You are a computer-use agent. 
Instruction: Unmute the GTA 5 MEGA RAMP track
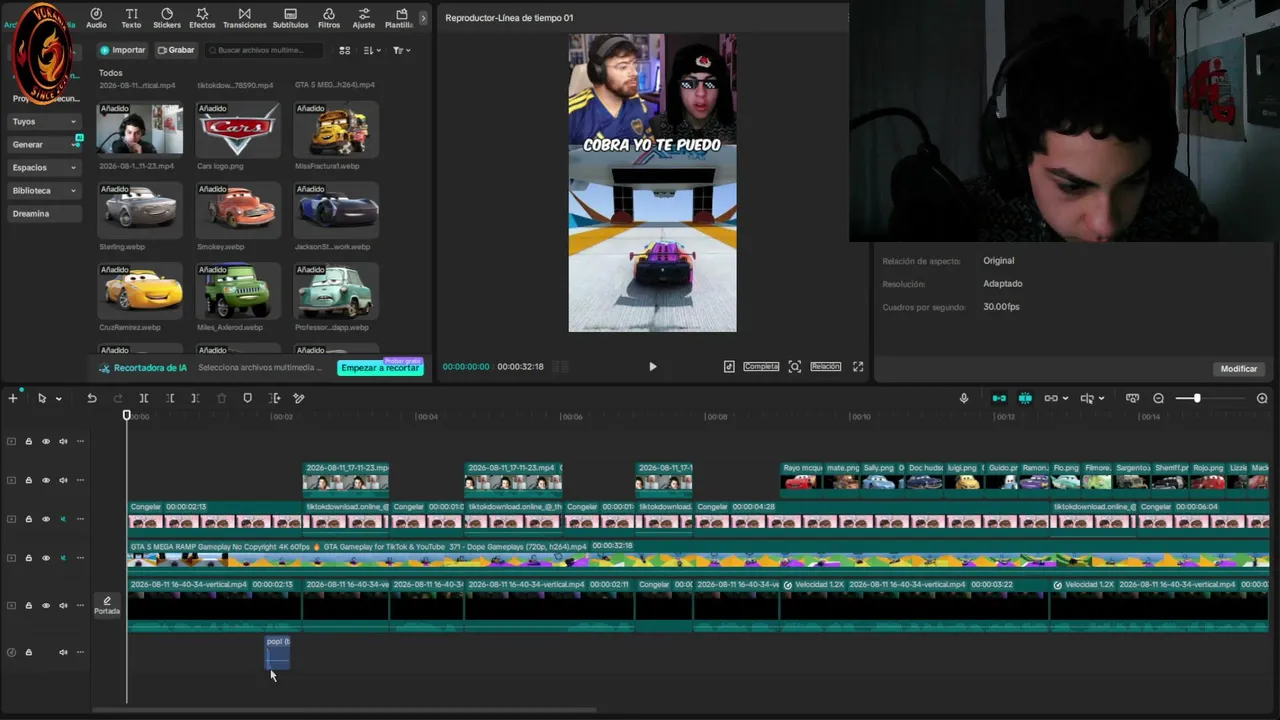(x=63, y=558)
